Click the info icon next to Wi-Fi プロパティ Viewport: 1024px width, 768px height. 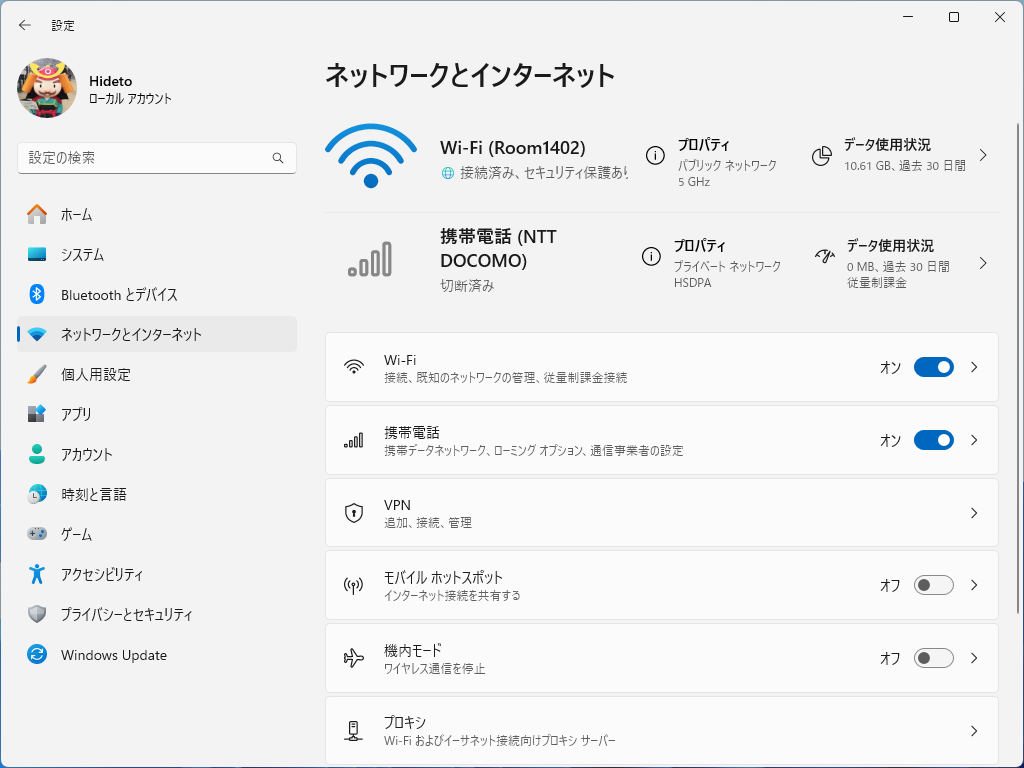(x=655, y=156)
